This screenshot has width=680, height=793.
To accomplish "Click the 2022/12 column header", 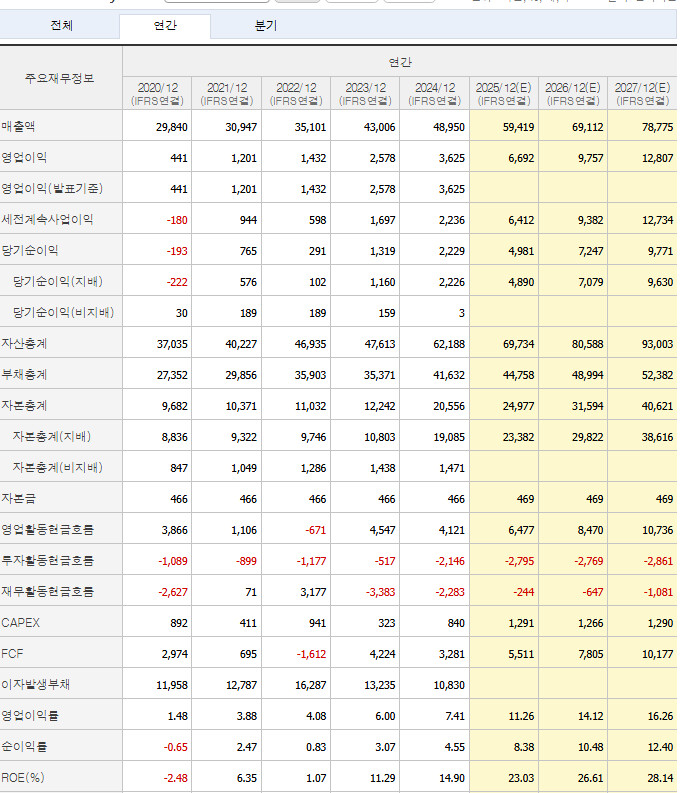I will [x=296, y=94].
